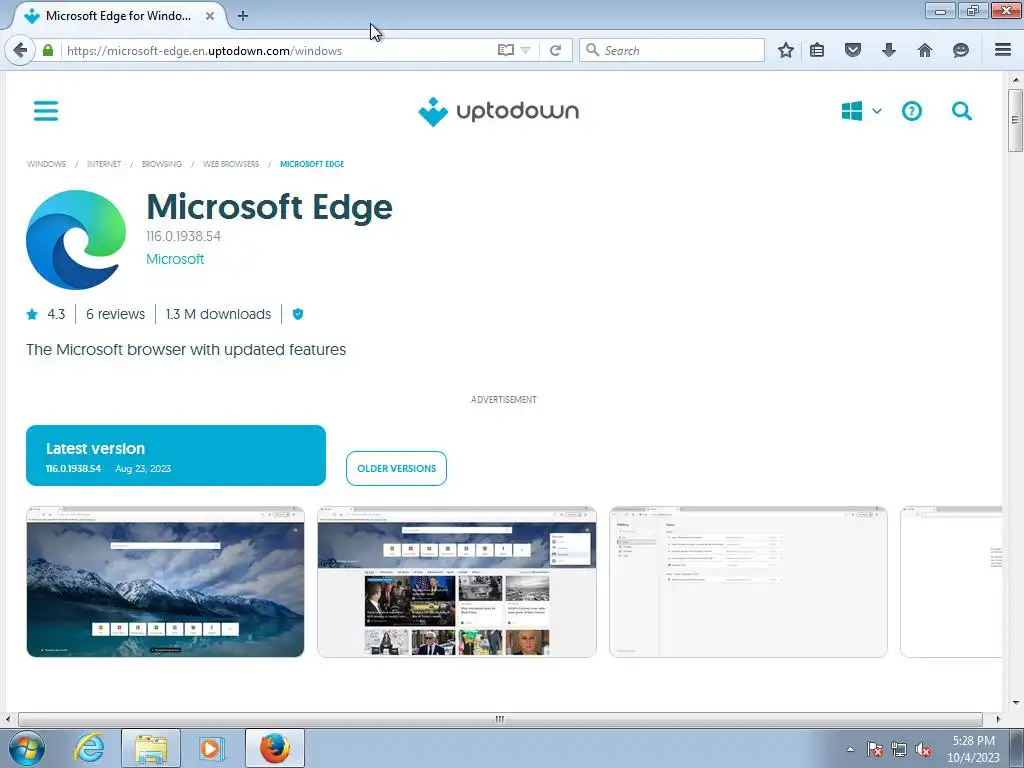Select the Microsoft Edge for Windows tab

click(x=118, y=16)
